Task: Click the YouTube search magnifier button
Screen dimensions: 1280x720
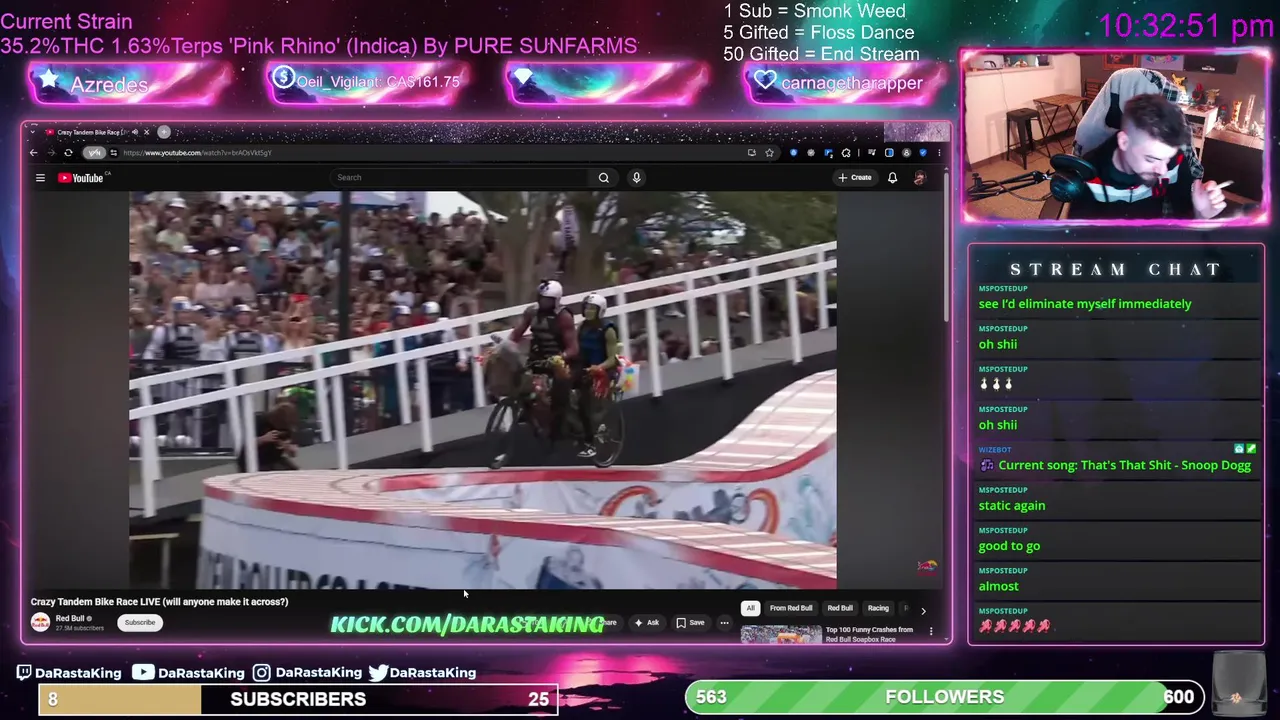Action: (x=604, y=178)
